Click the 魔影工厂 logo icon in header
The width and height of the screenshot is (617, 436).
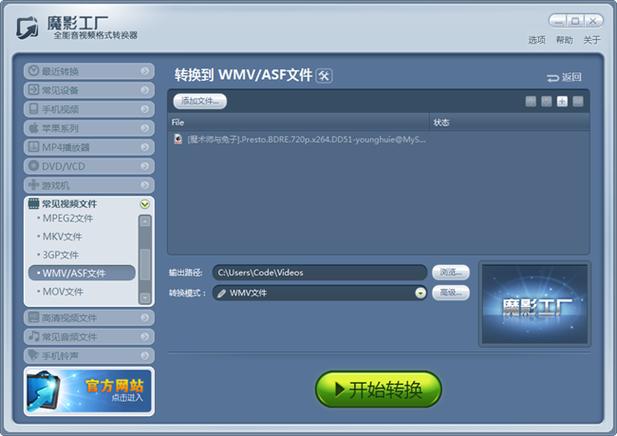tap(28, 28)
